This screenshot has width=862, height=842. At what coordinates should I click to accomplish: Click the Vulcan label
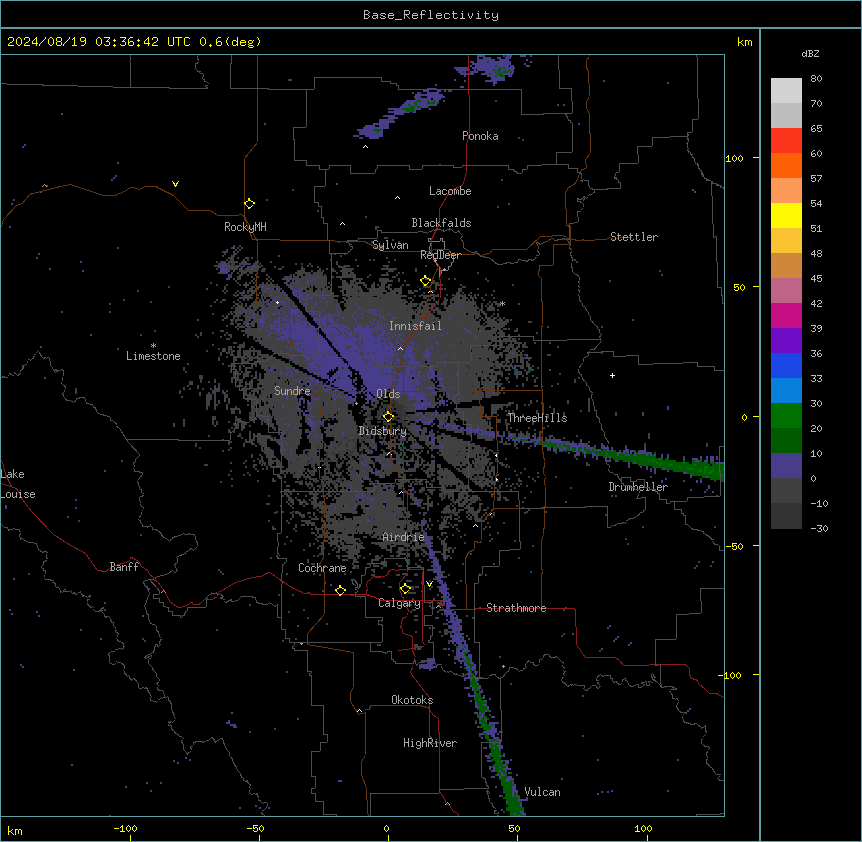[542, 792]
